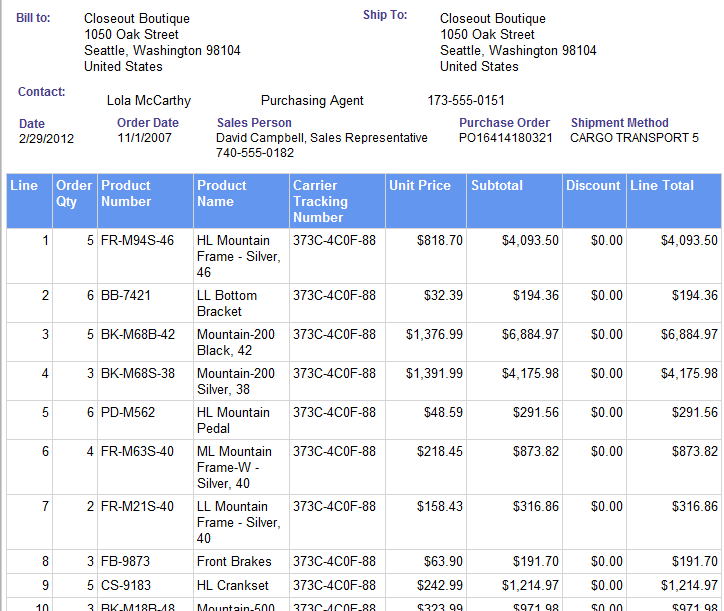
Task: Click contact name Lola McCarthy
Action: [149, 101]
